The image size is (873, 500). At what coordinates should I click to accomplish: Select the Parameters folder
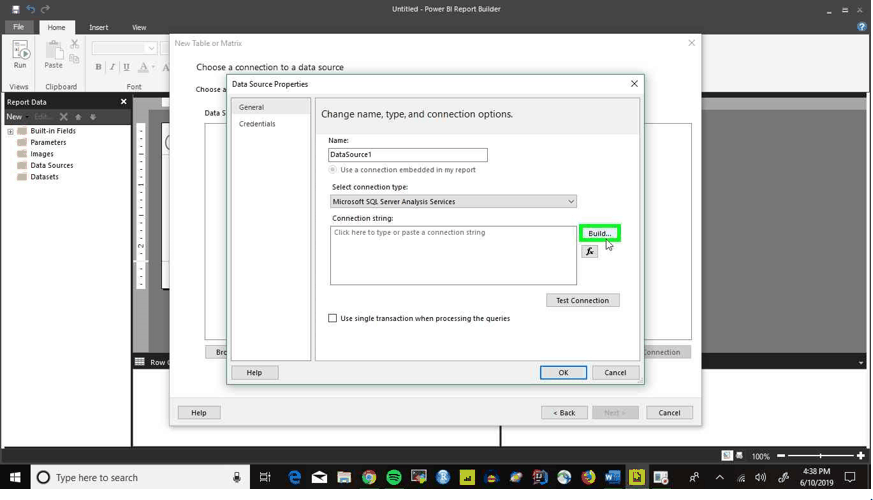(48, 143)
